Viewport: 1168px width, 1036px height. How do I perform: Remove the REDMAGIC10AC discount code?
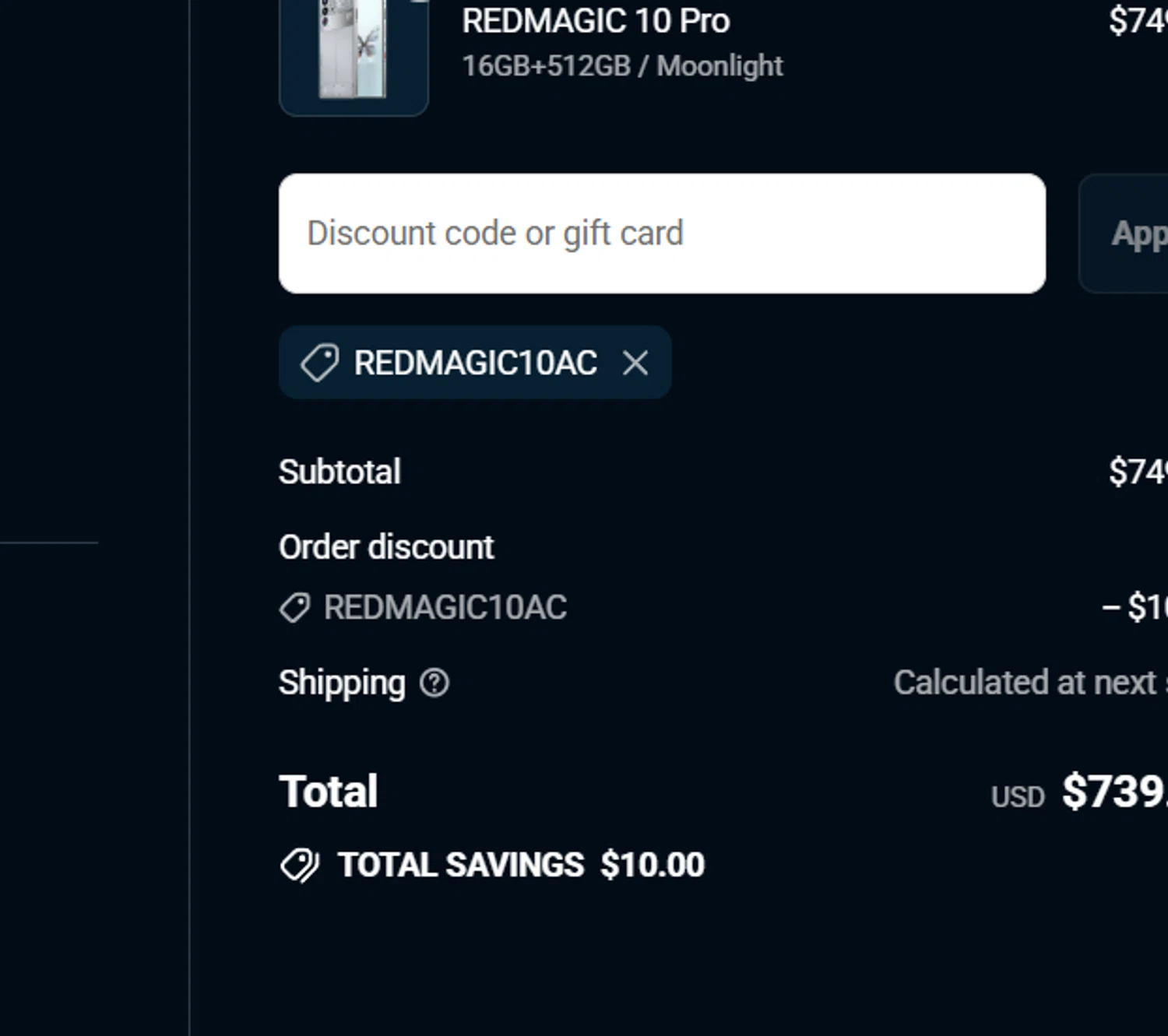[x=635, y=363]
